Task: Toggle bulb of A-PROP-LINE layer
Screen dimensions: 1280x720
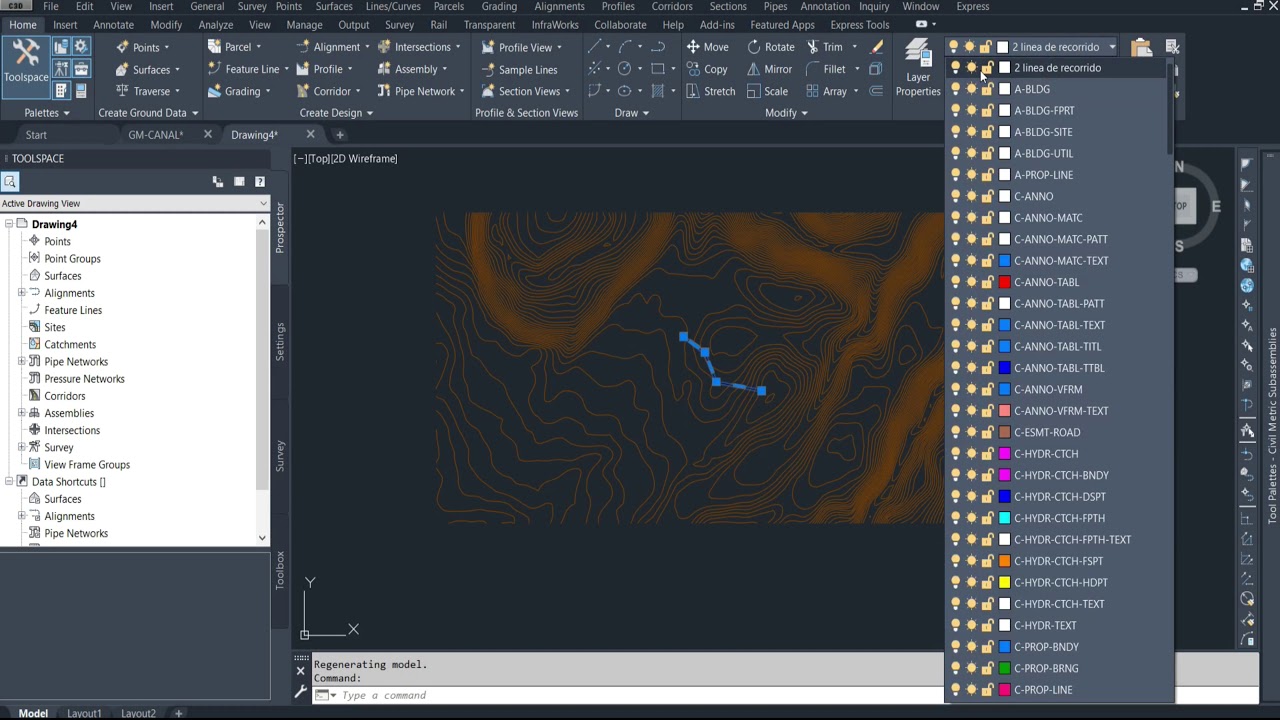Action: pos(955,175)
